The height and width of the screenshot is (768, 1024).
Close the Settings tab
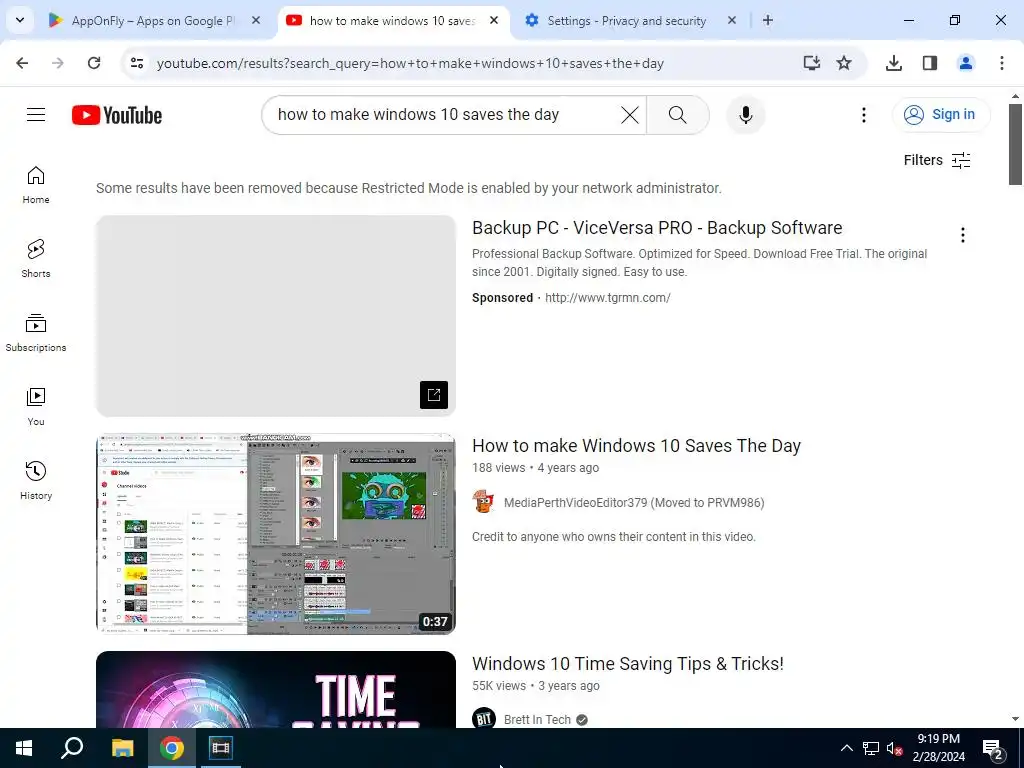pos(731,20)
